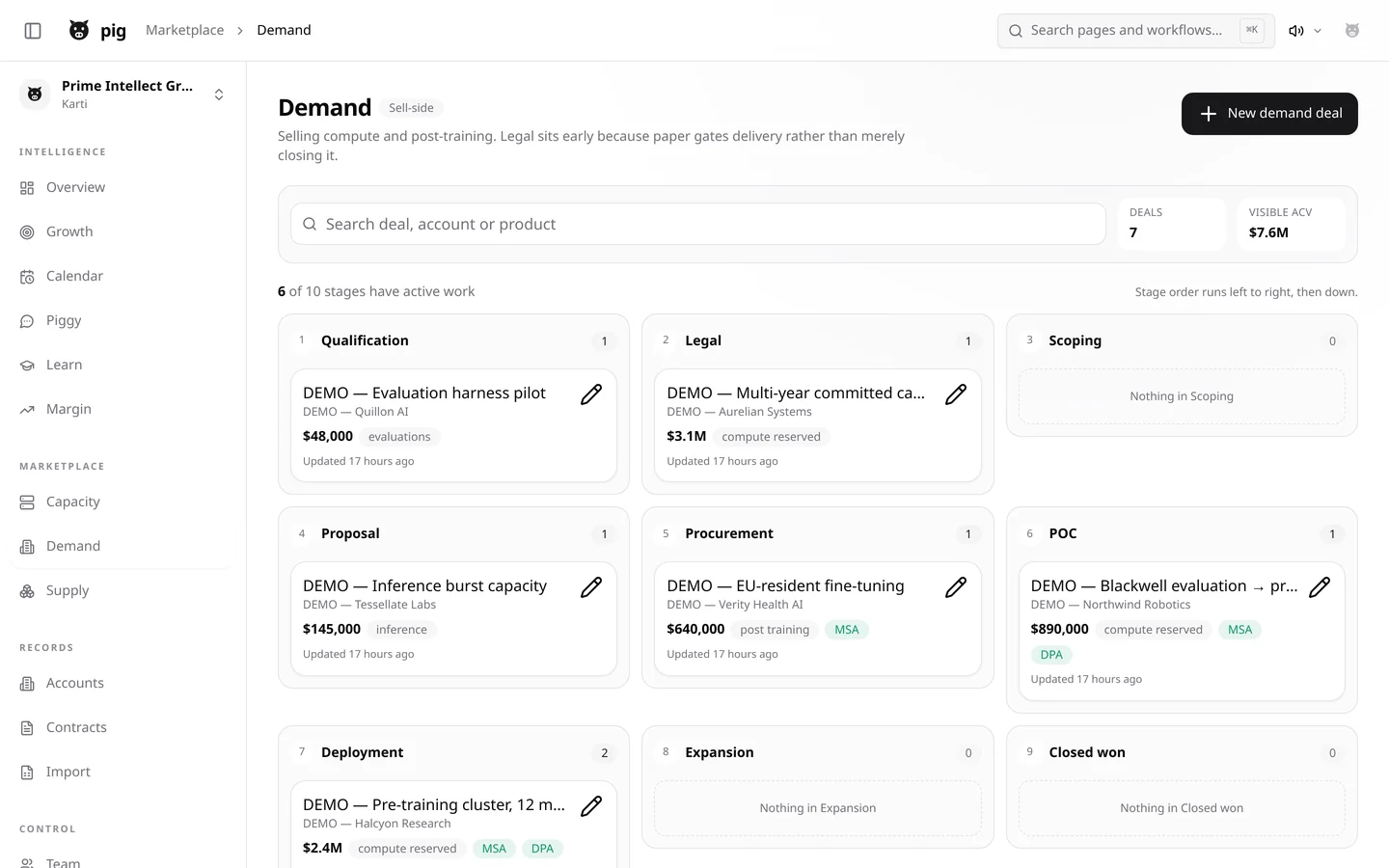The height and width of the screenshot is (868, 1389).
Task: Click the Scoping stage heading
Action: click(x=1075, y=340)
